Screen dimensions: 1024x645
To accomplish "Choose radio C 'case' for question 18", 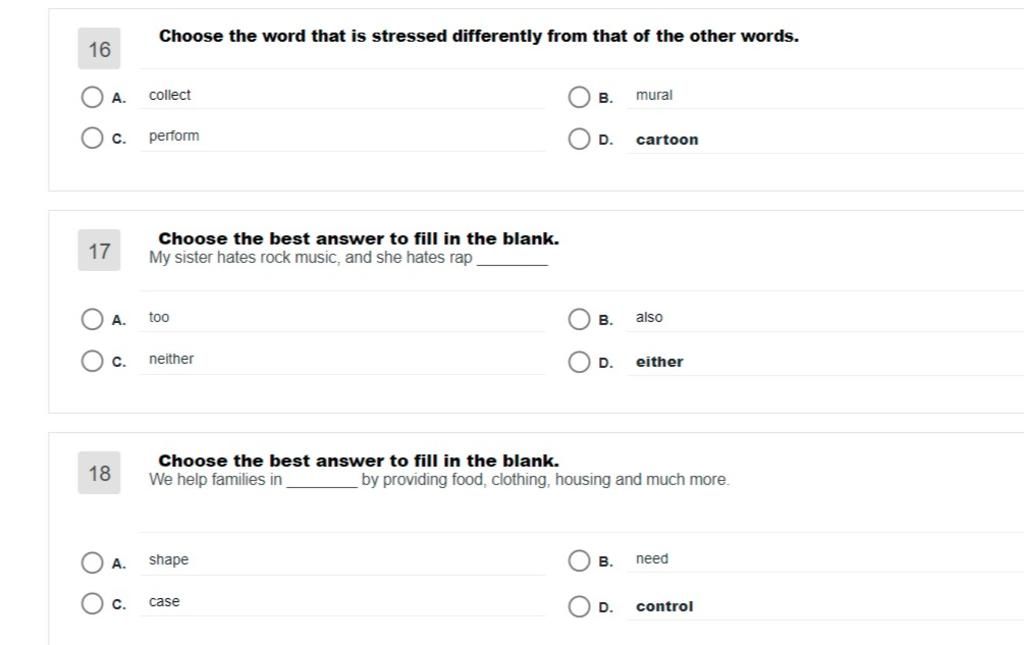I will click(92, 603).
